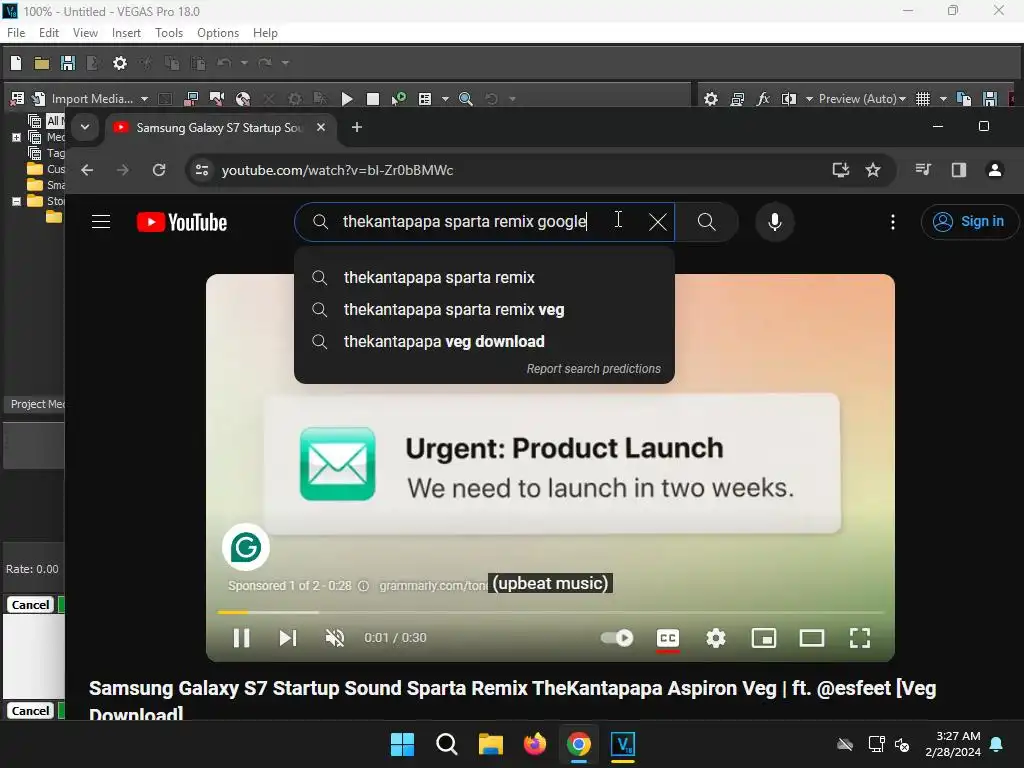The width and height of the screenshot is (1024, 768).
Task: Open Chrome media control icon
Action: point(923,170)
